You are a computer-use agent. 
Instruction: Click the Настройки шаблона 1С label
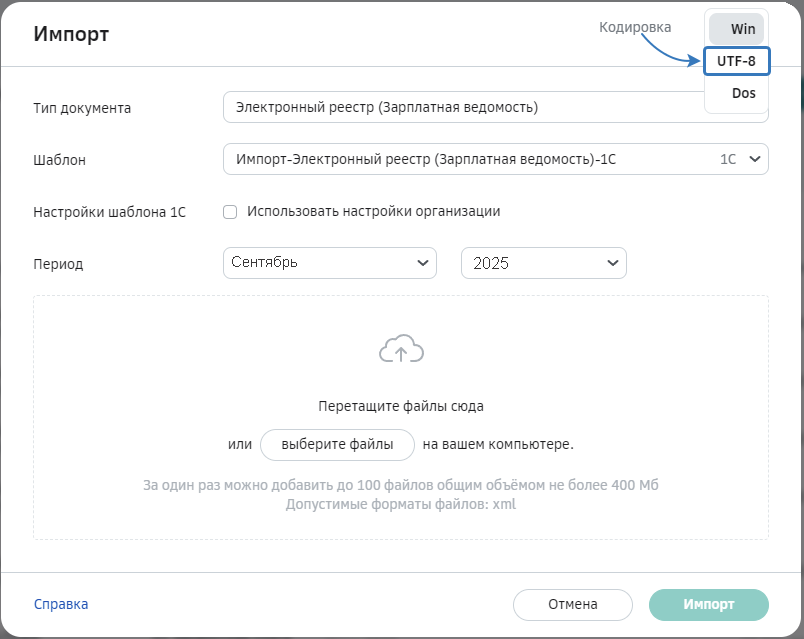click(x=110, y=212)
